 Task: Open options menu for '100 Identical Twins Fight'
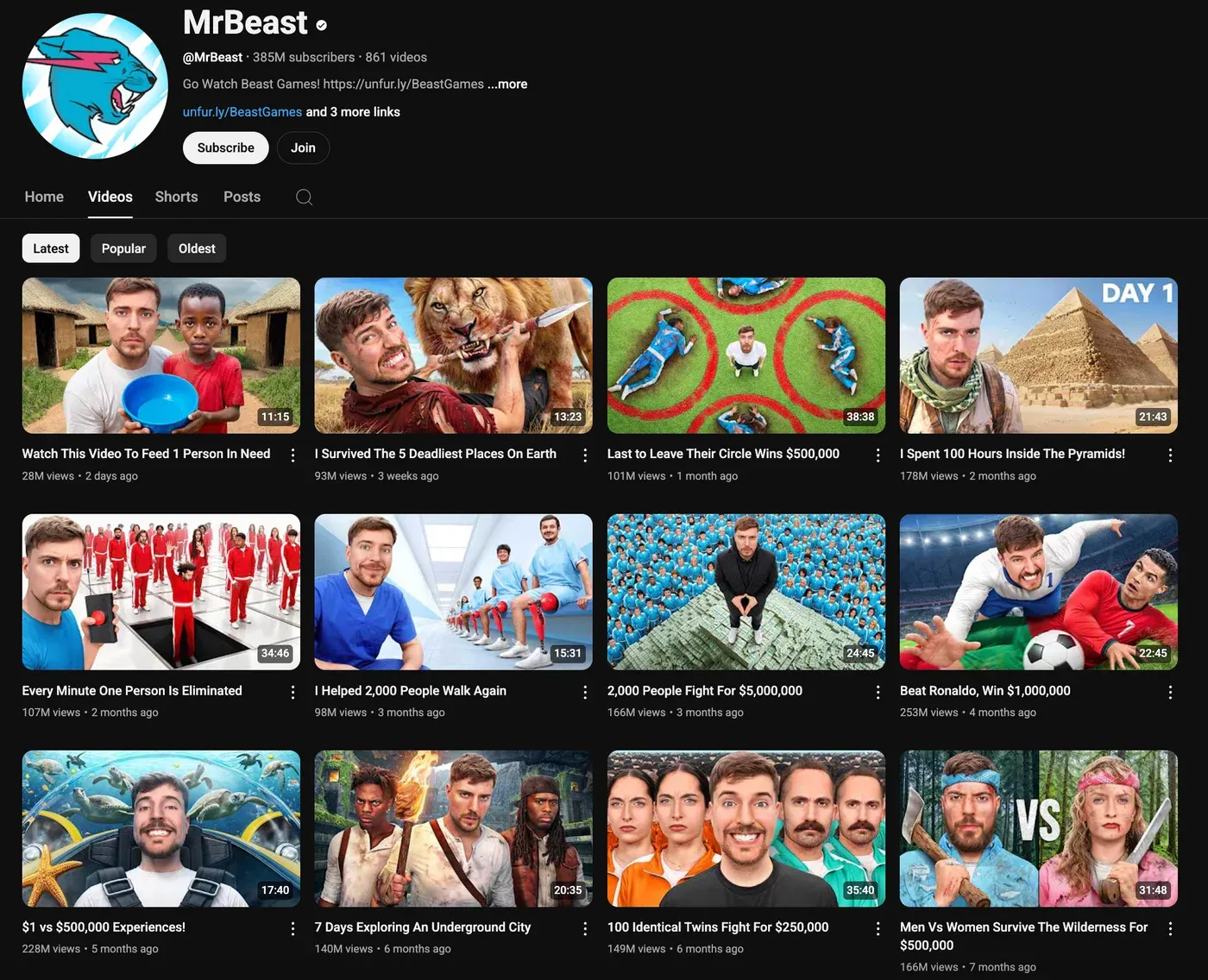(878, 928)
